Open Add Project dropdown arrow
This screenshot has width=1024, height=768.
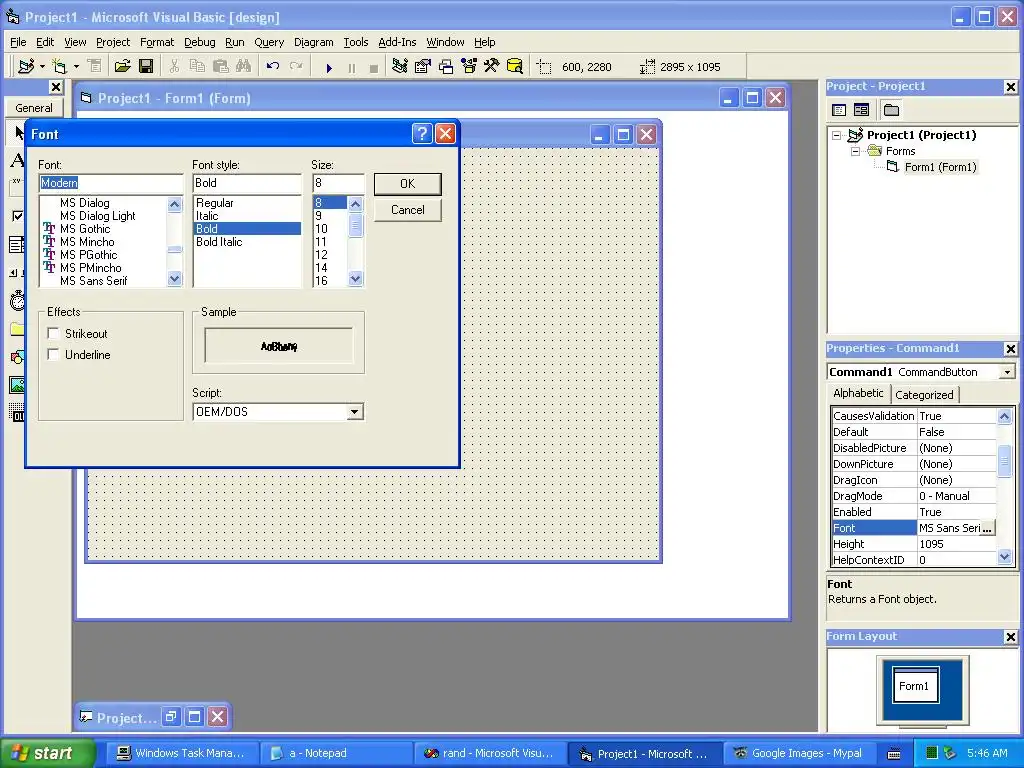click(x=42, y=66)
